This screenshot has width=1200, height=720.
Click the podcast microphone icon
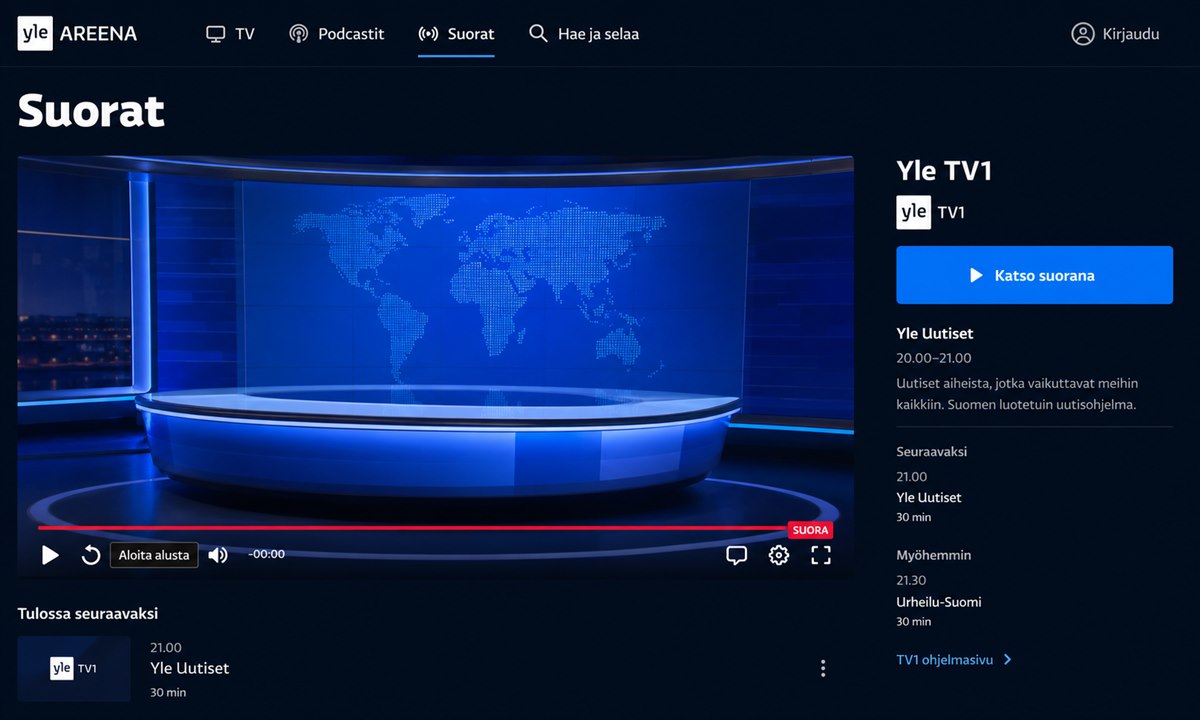tap(298, 34)
